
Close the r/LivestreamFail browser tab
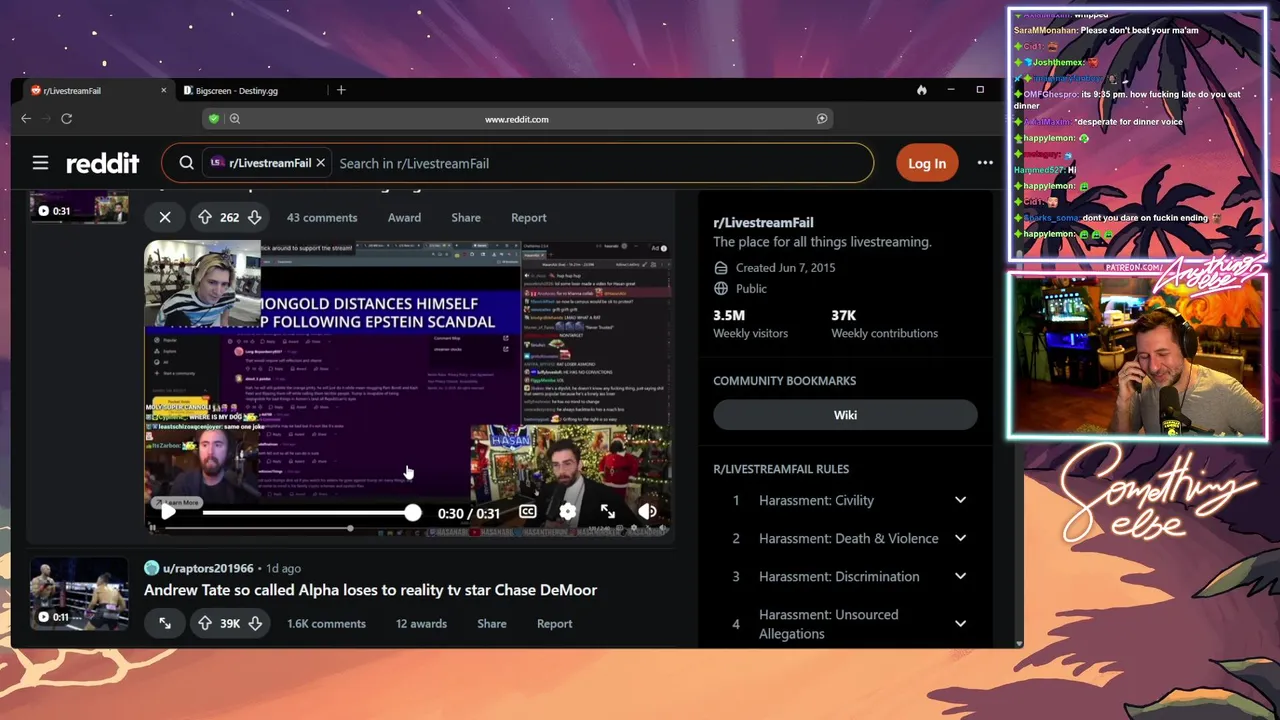(163, 90)
